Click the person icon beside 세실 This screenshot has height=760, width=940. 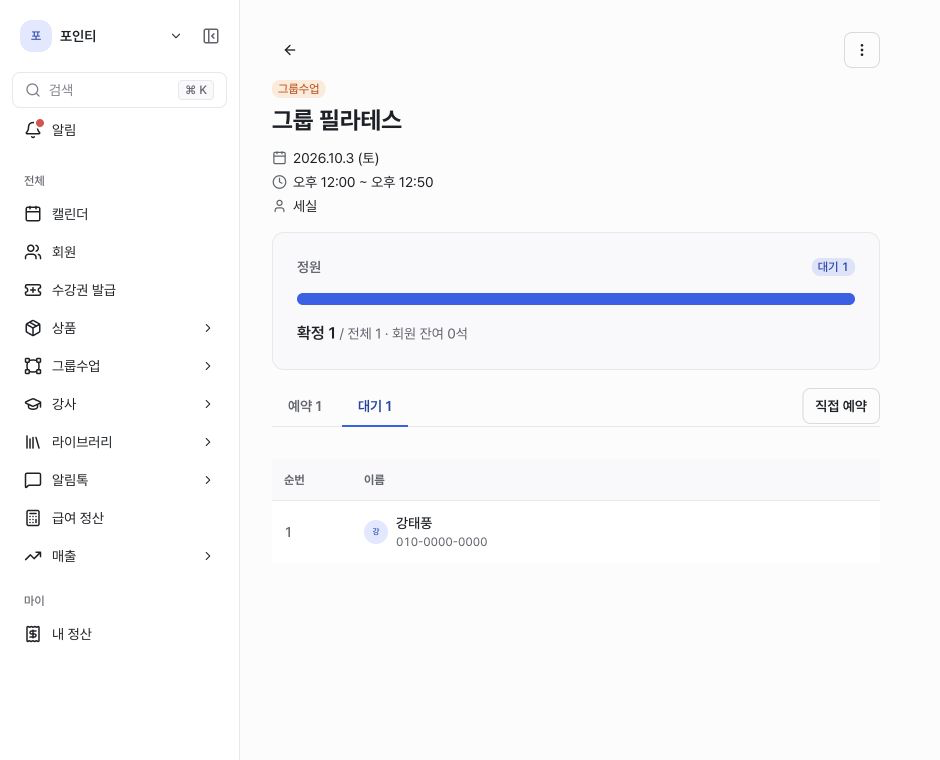click(279, 206)
